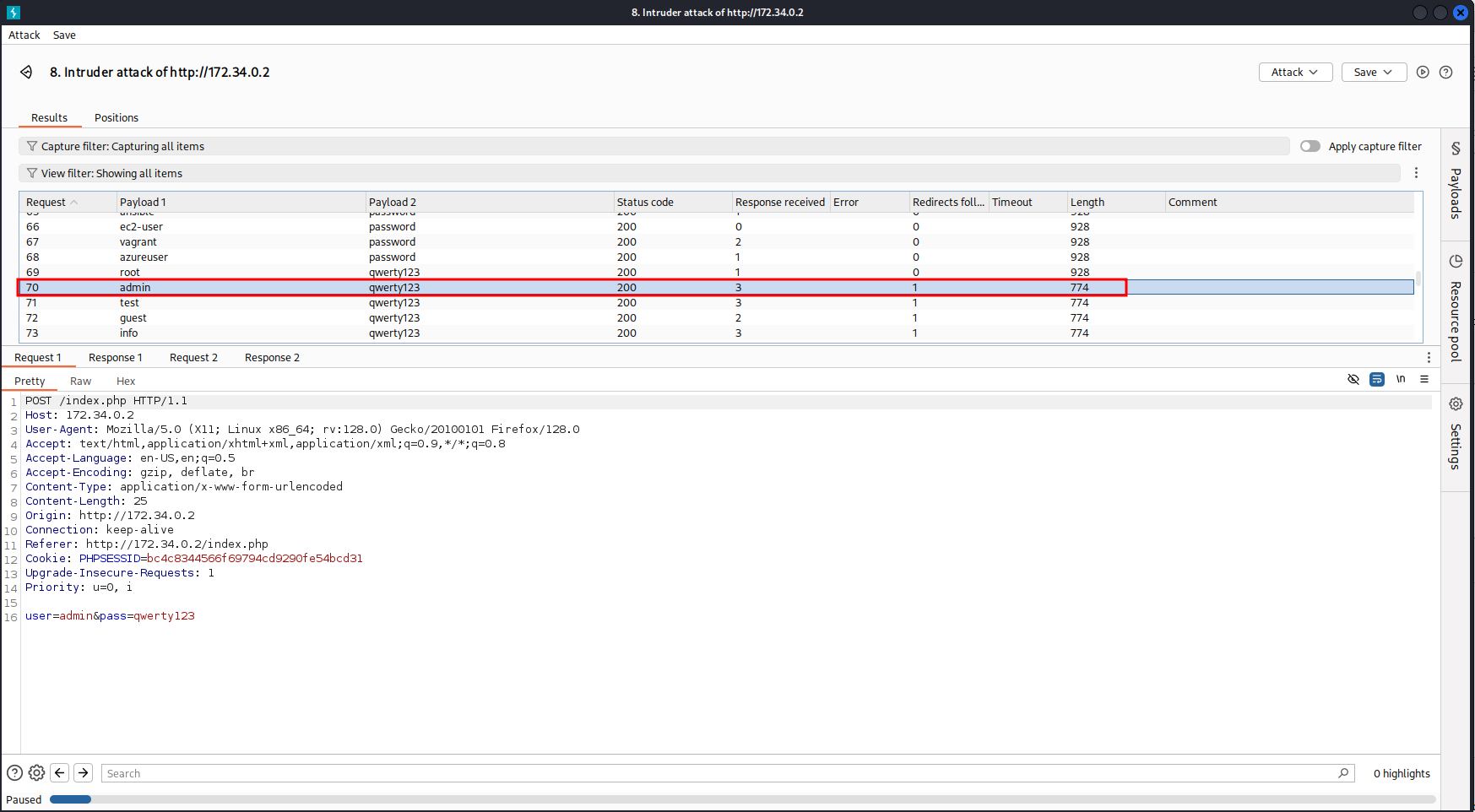This screenshot has width=1475, height=812.
Task: Open the message panel three-dot options
Action: (1429, 357)
